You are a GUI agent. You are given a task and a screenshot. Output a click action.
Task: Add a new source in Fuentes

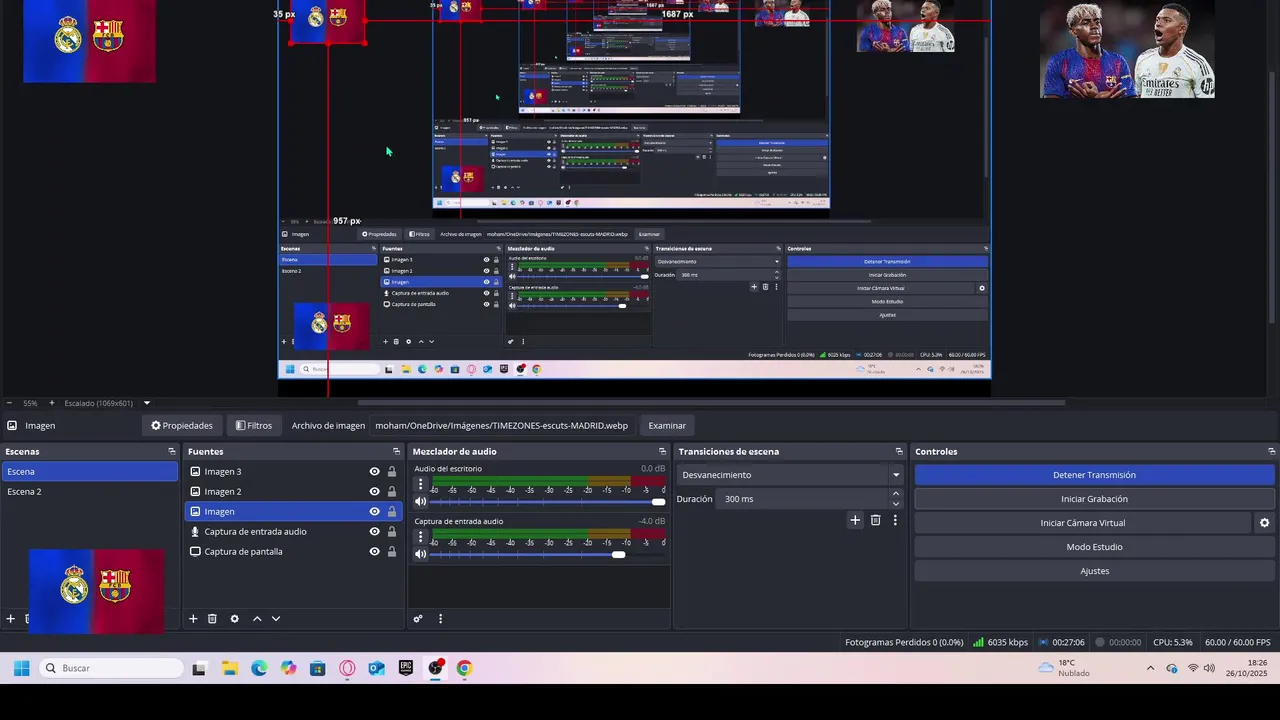click(193, 619)
